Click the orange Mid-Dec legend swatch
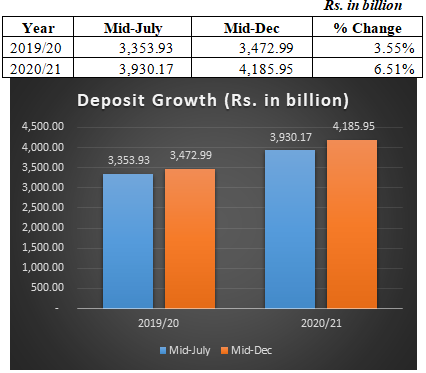This screenshot has height=373, width=426. coord(225,351)
